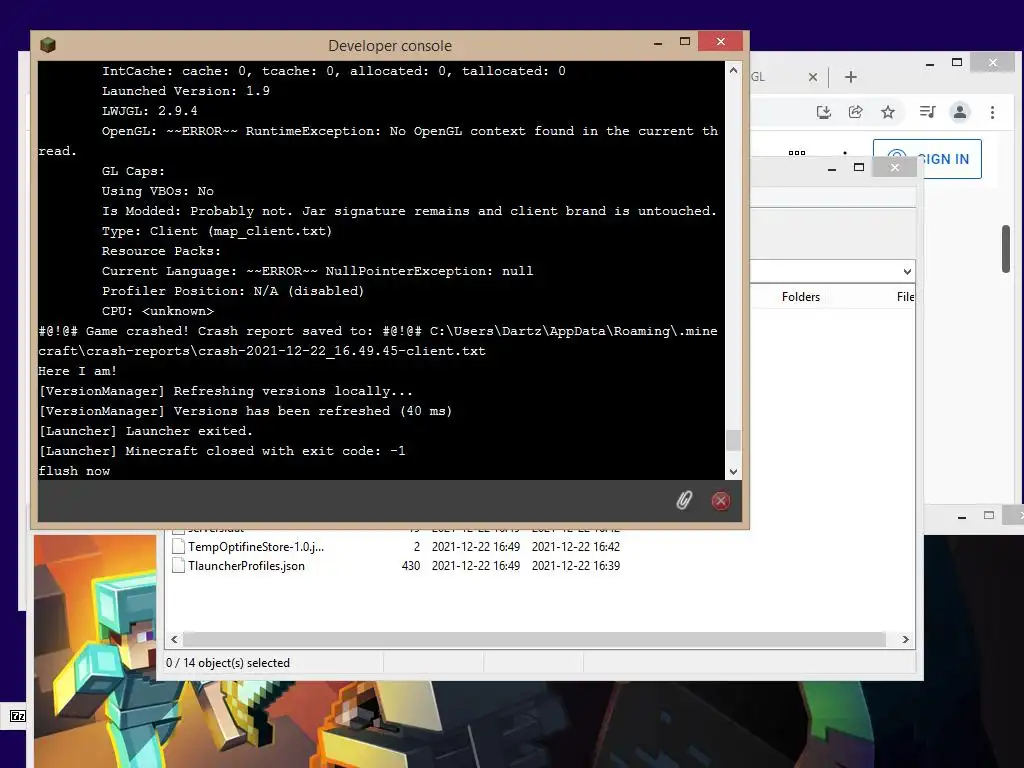Viewport: 1024px width, 768px height.
Task: Open a new browser tab with plus
Action: tap(850, 77)
